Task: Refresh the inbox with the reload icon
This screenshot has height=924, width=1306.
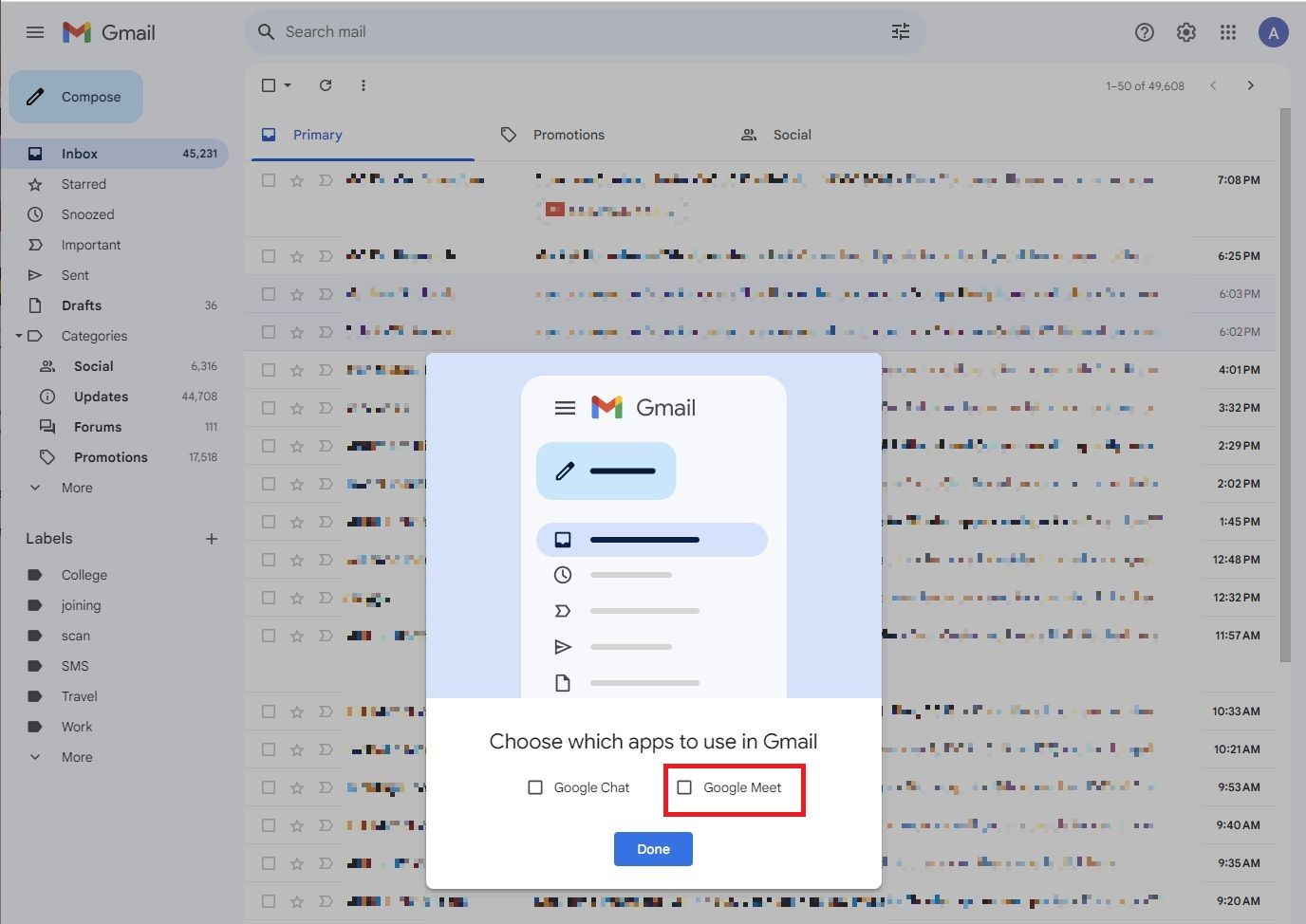Action: [x=325, y=84]
